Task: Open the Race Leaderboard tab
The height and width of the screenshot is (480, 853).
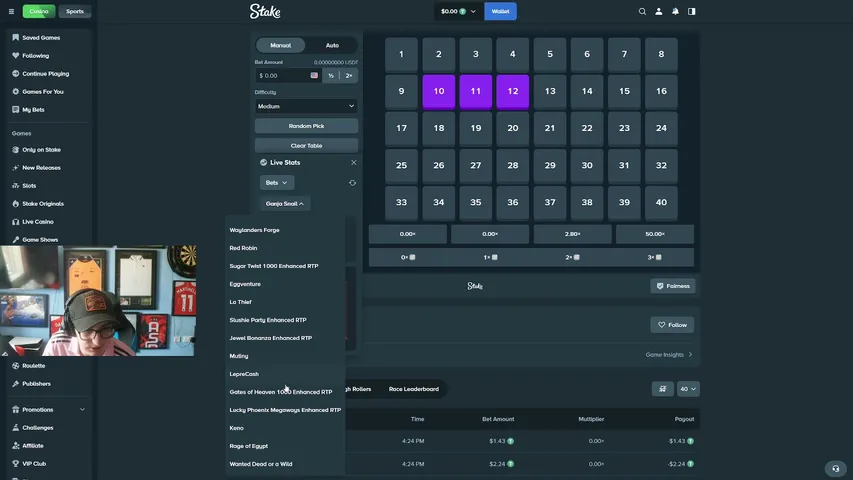Action: [x=413, y=389]
